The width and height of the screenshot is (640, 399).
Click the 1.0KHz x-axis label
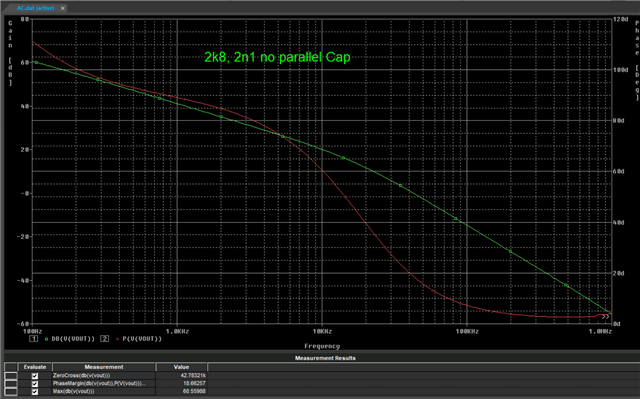click(x=177, y=331)
